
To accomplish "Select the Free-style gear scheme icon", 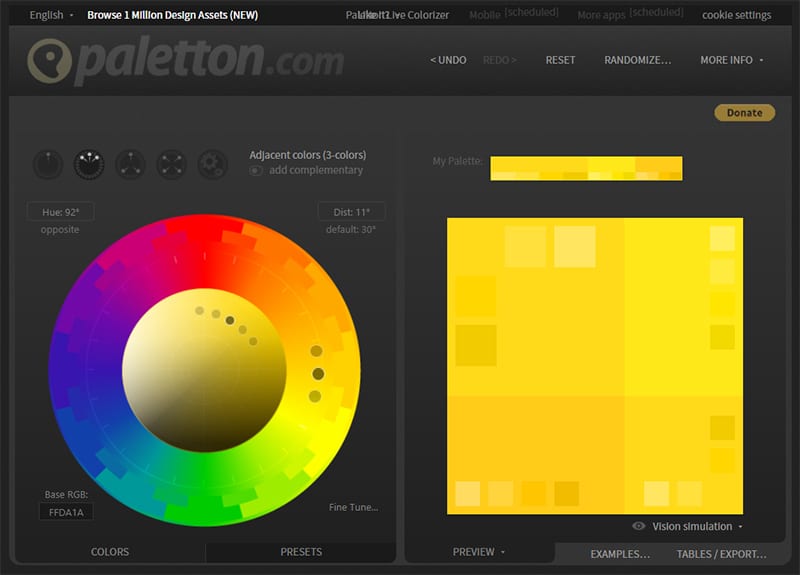I will tap(213, 165).
